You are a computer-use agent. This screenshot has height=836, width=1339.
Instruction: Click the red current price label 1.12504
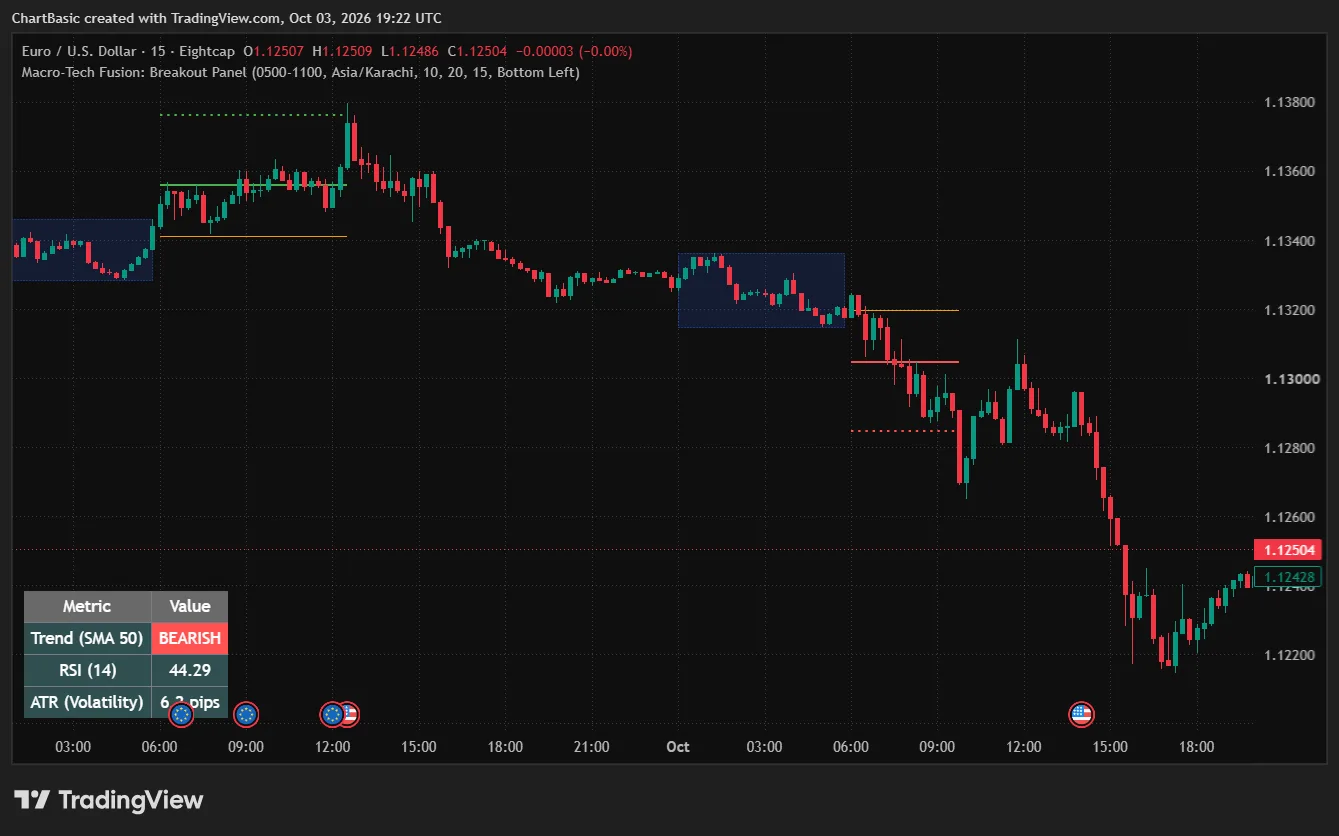1288,550
